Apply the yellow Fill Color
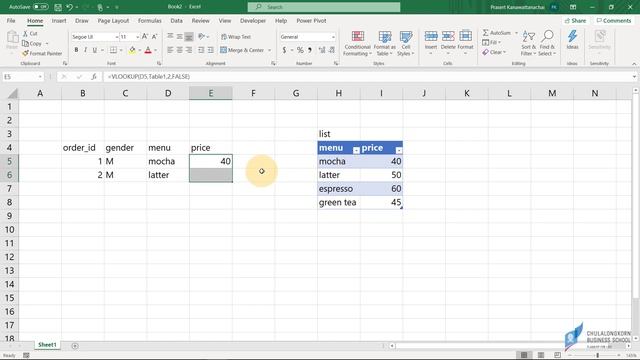640x360 pixels. [x=132, y=50]
